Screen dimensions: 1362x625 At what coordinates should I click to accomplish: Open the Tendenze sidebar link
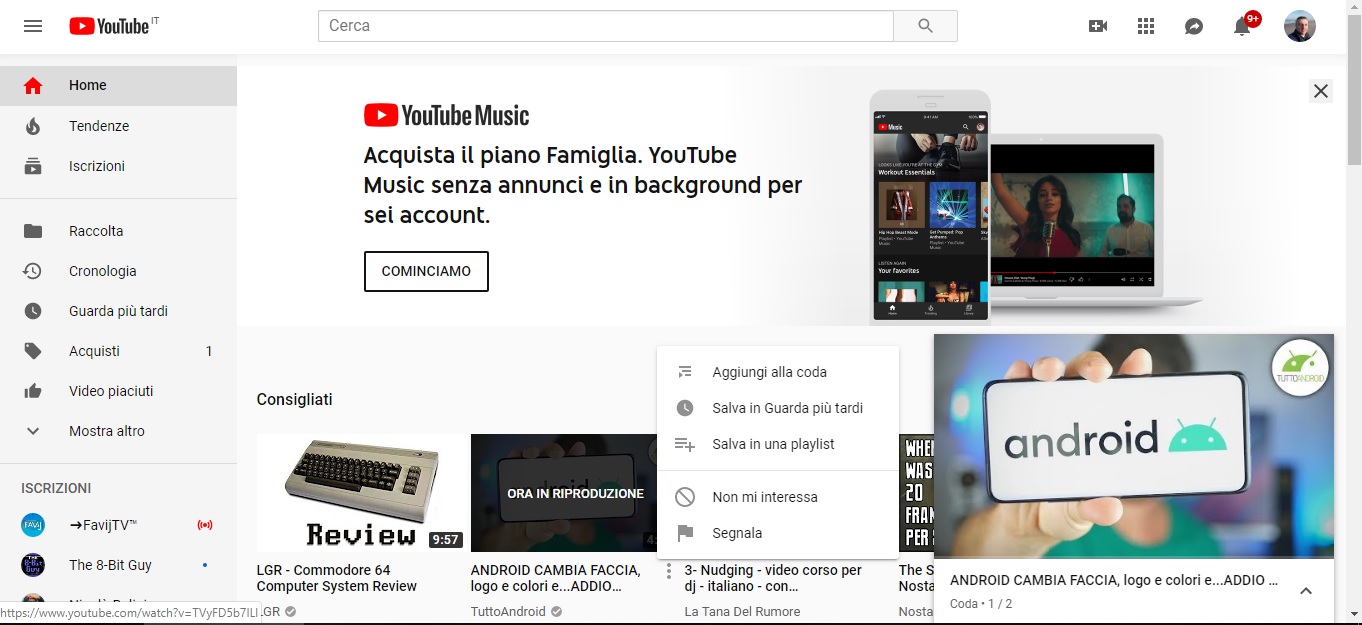coord(118,126)
